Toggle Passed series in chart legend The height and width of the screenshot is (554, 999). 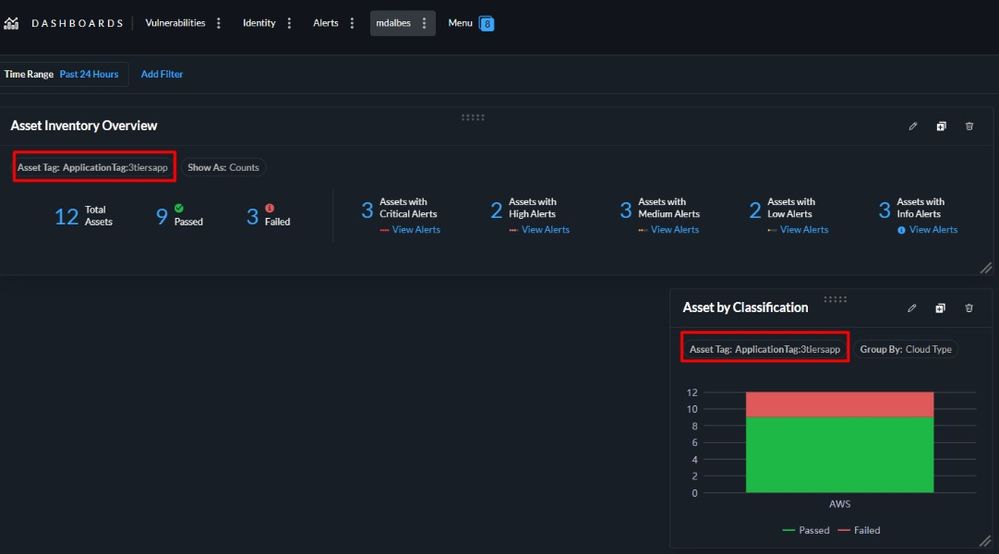[806, 530]
